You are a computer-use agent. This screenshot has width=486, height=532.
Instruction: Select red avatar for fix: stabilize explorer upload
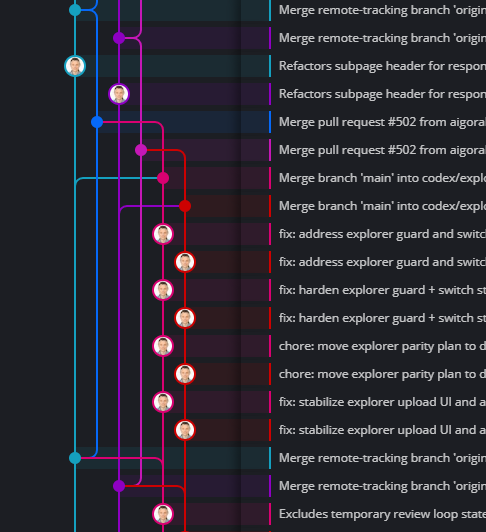pos(185,430)
